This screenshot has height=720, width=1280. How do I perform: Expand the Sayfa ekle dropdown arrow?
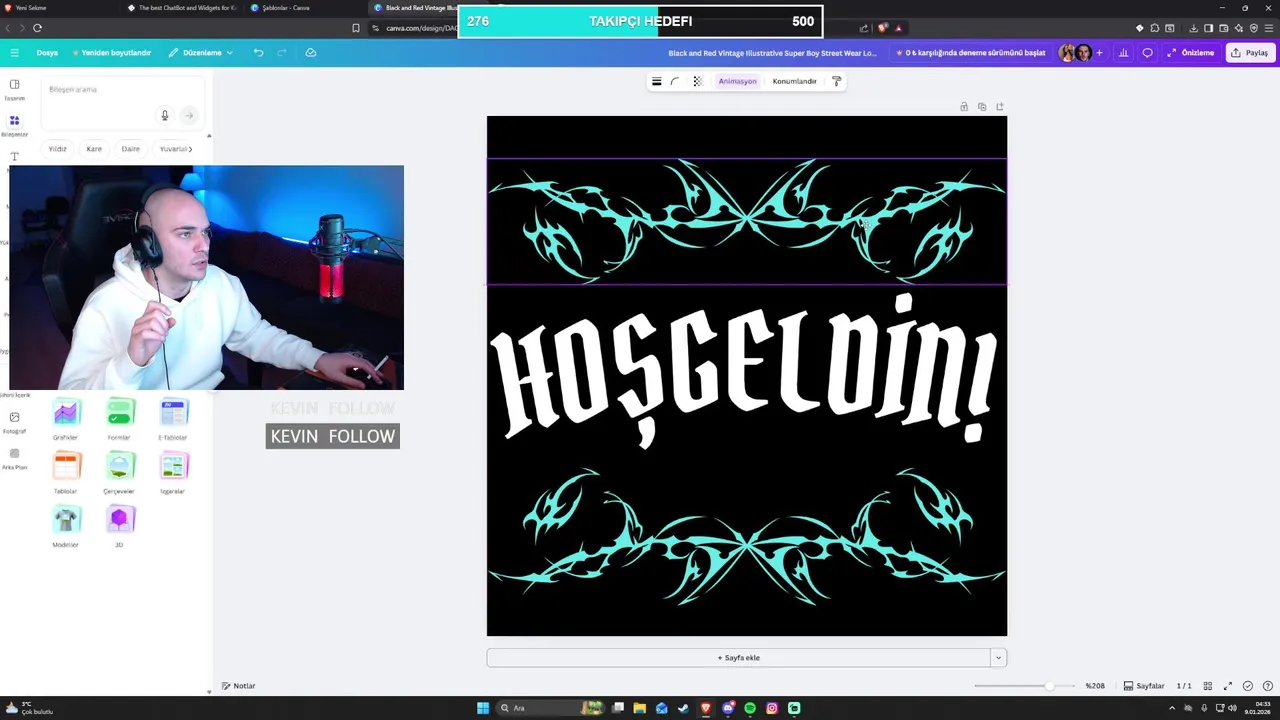998,658
